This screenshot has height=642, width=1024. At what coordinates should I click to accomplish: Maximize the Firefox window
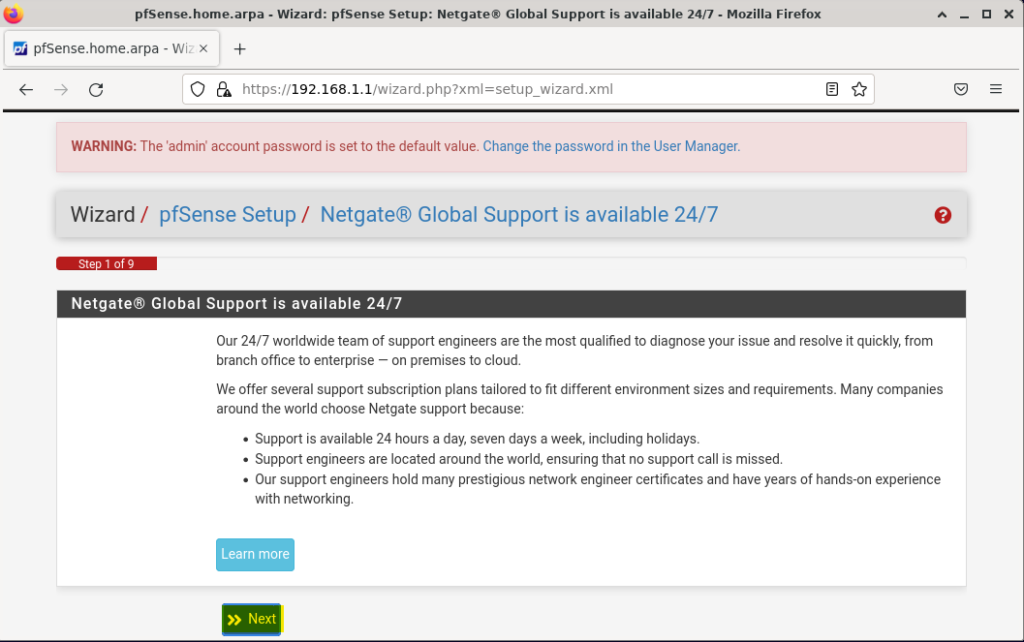pos(986,14)
